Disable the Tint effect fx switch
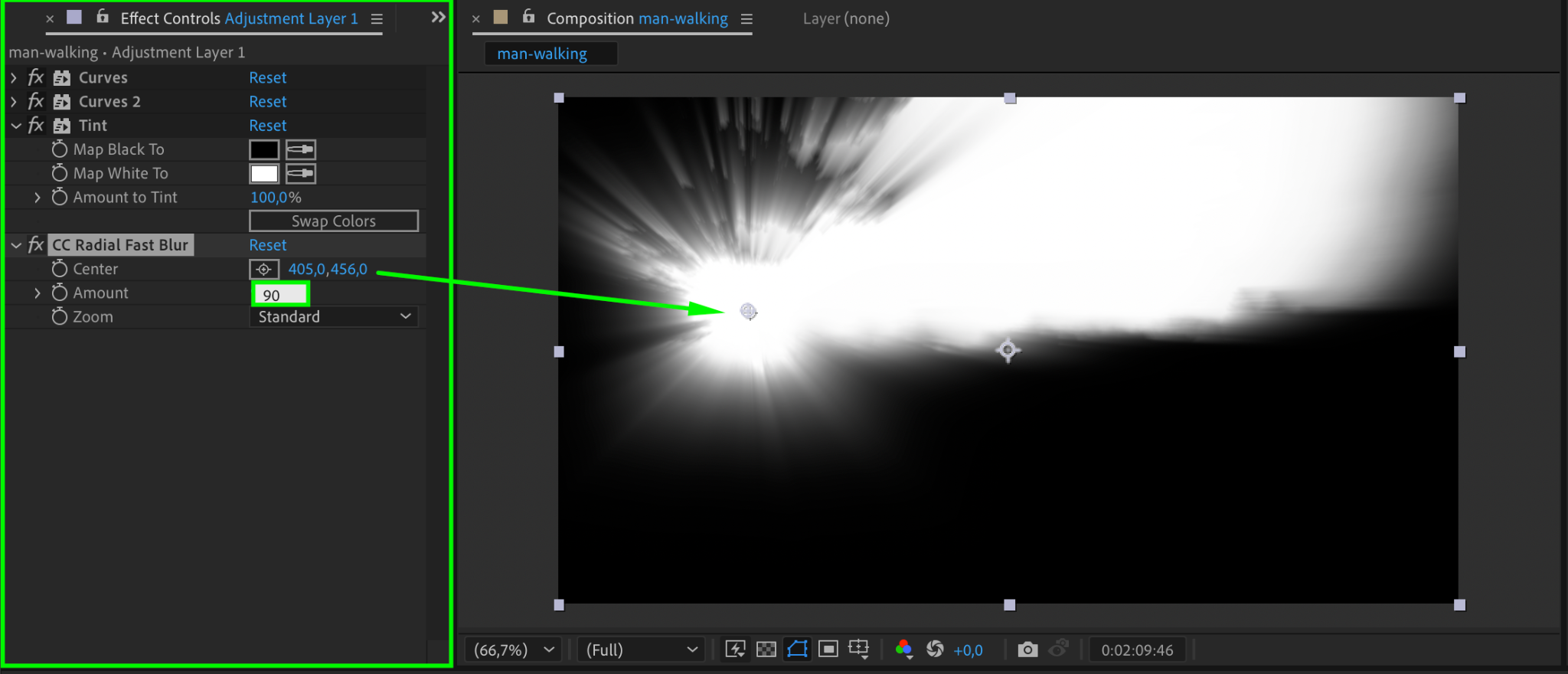1568x674 pixels. pos(36,125)
